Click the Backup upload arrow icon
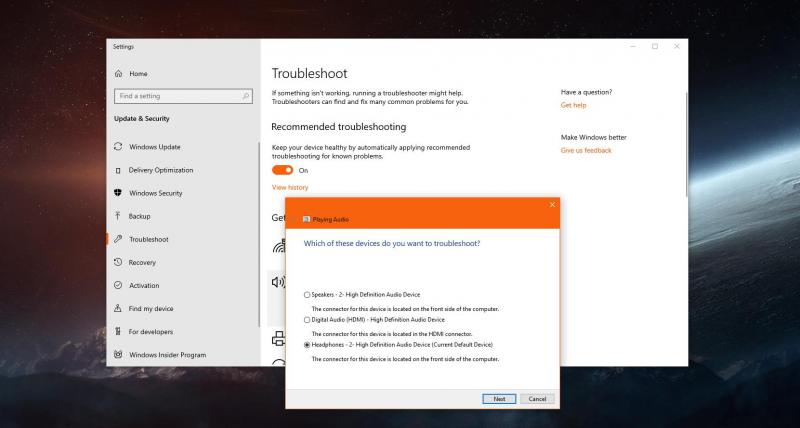 (118, 216)
